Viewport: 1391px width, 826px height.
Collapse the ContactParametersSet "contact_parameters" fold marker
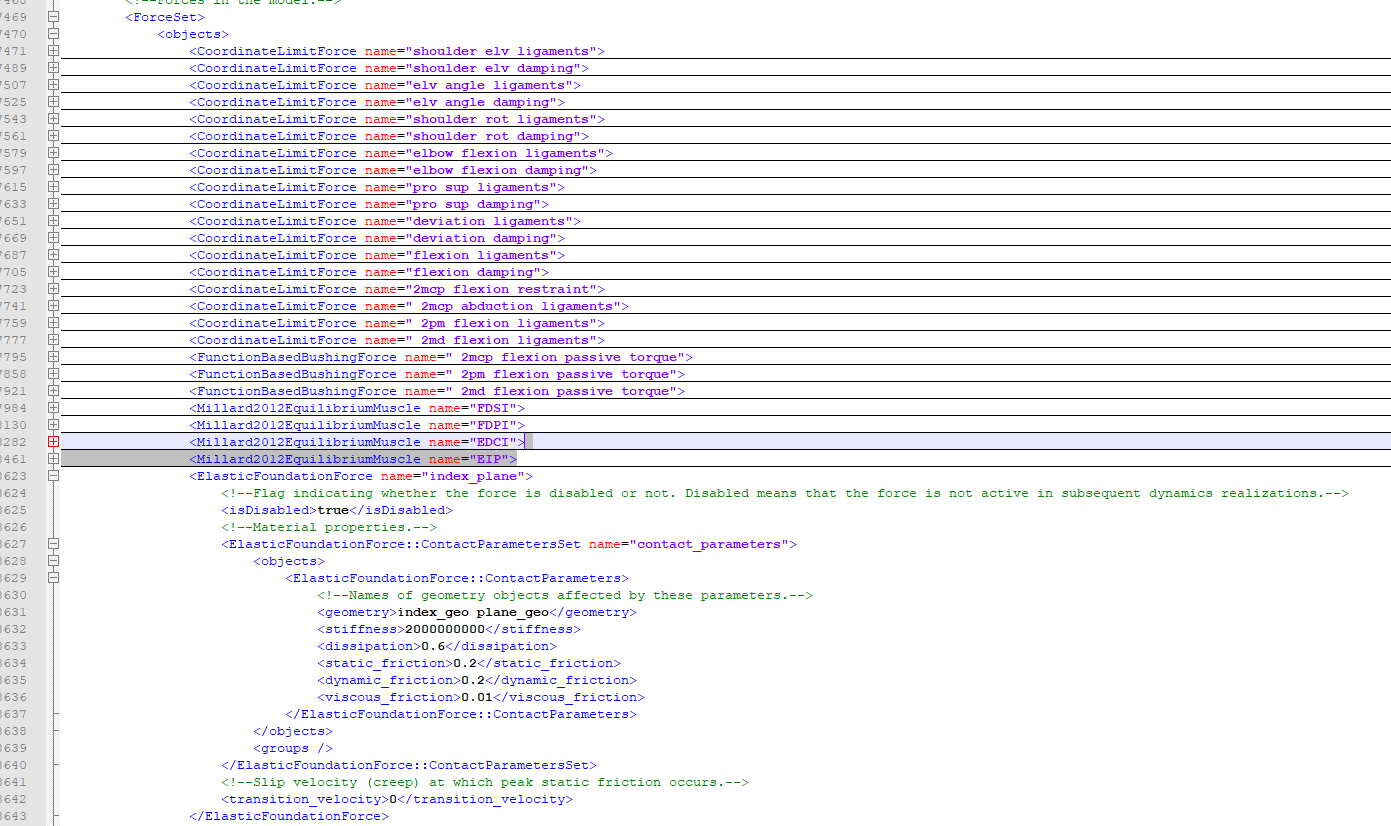[53, 544]
